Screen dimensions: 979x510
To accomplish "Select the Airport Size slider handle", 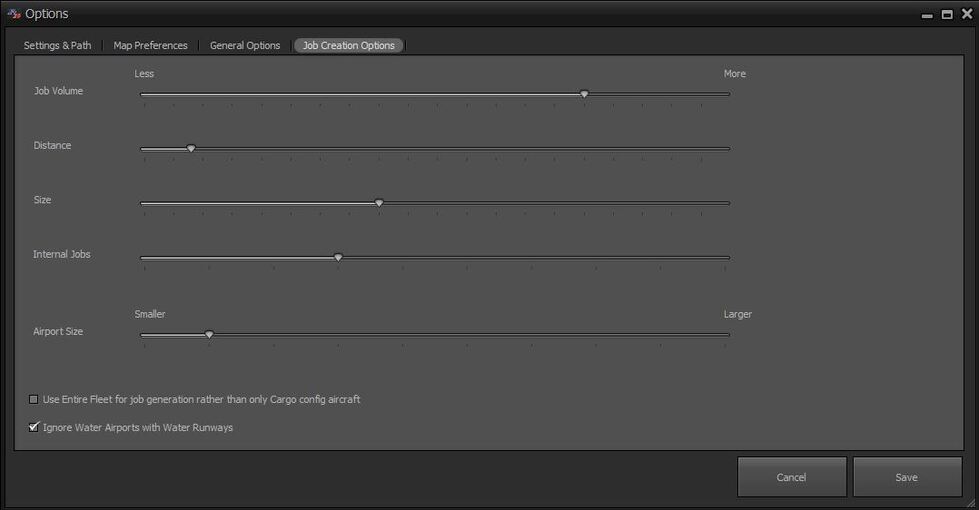I will pyautogui.click(x=209, y=334).
